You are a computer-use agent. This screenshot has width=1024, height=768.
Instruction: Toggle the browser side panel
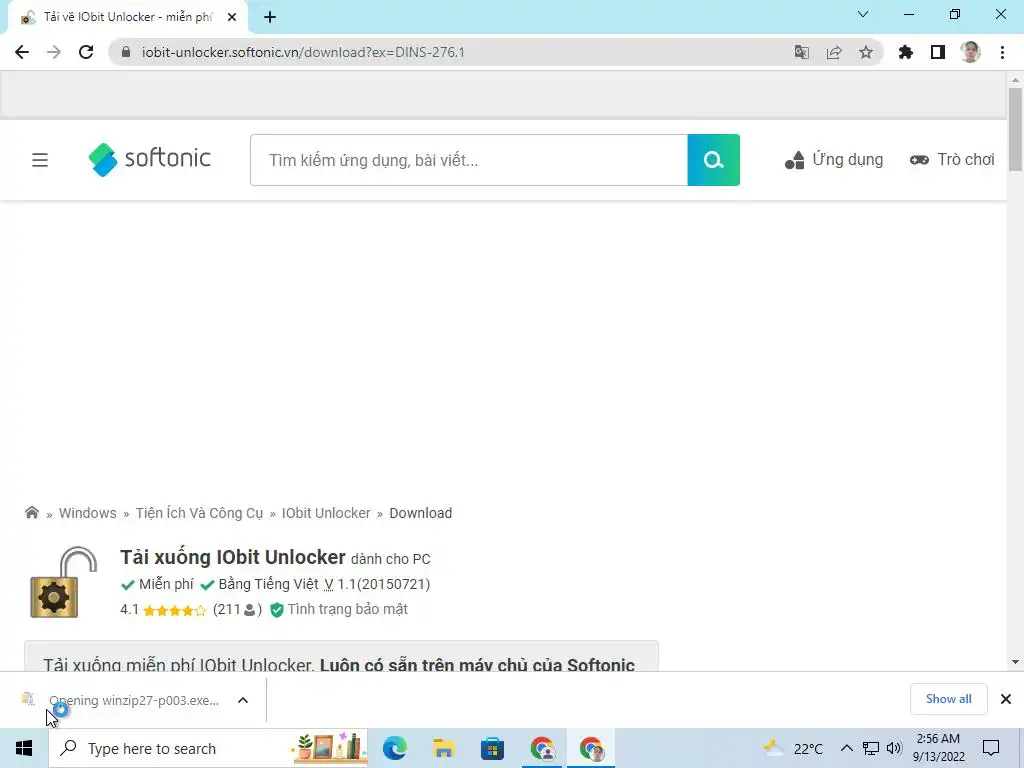click(938, 52)
